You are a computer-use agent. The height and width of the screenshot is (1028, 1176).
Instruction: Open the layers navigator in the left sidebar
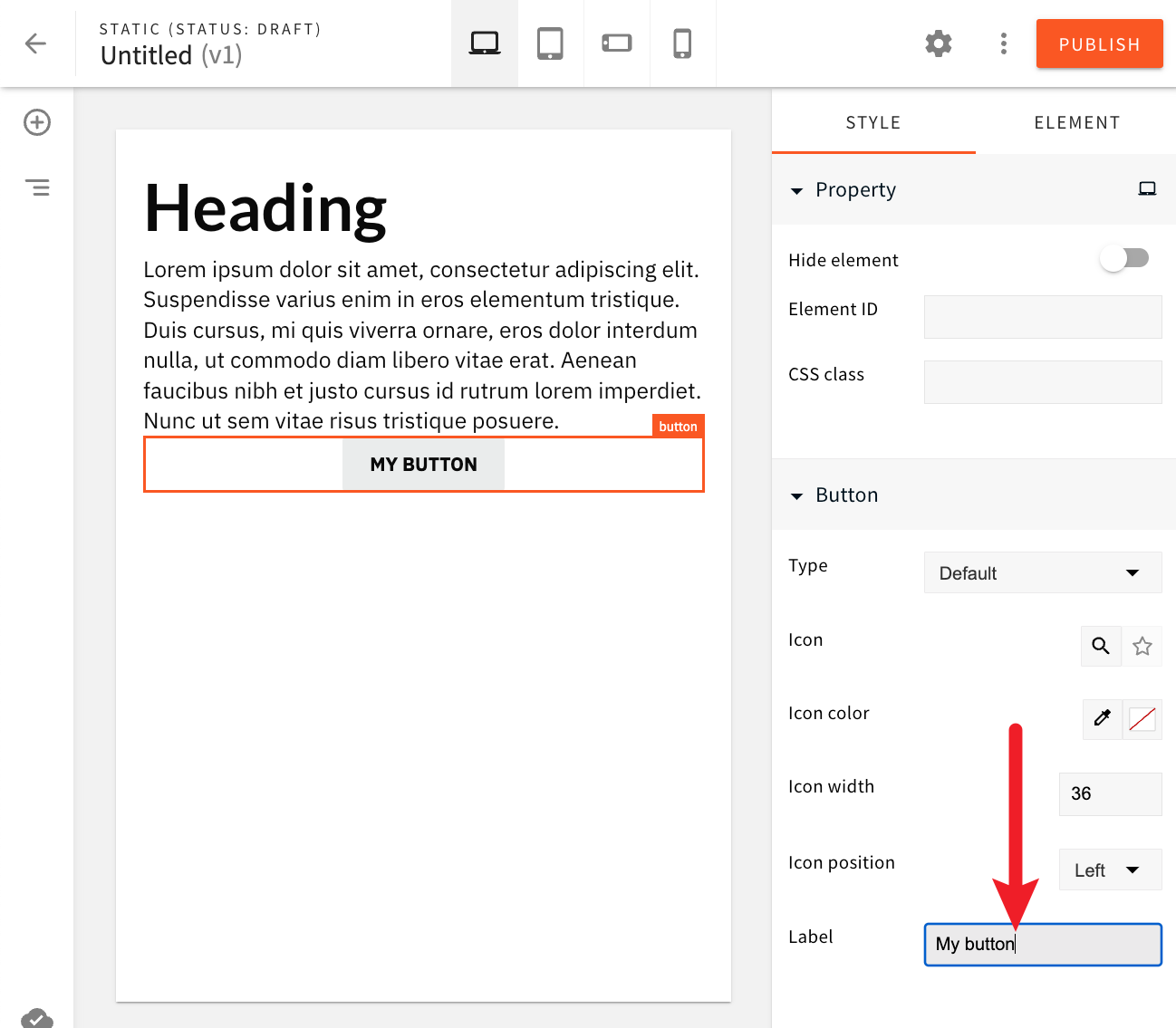point(36,187)
